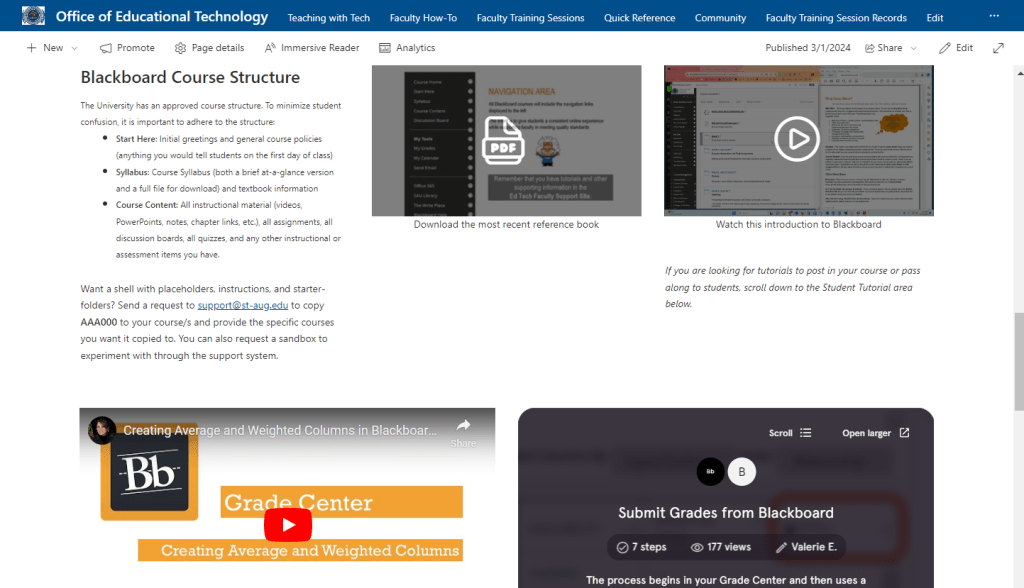The height and width of the screenshot is (588, 1024).
Task: Play the YouTube Grade Center video
Action: 288,524
